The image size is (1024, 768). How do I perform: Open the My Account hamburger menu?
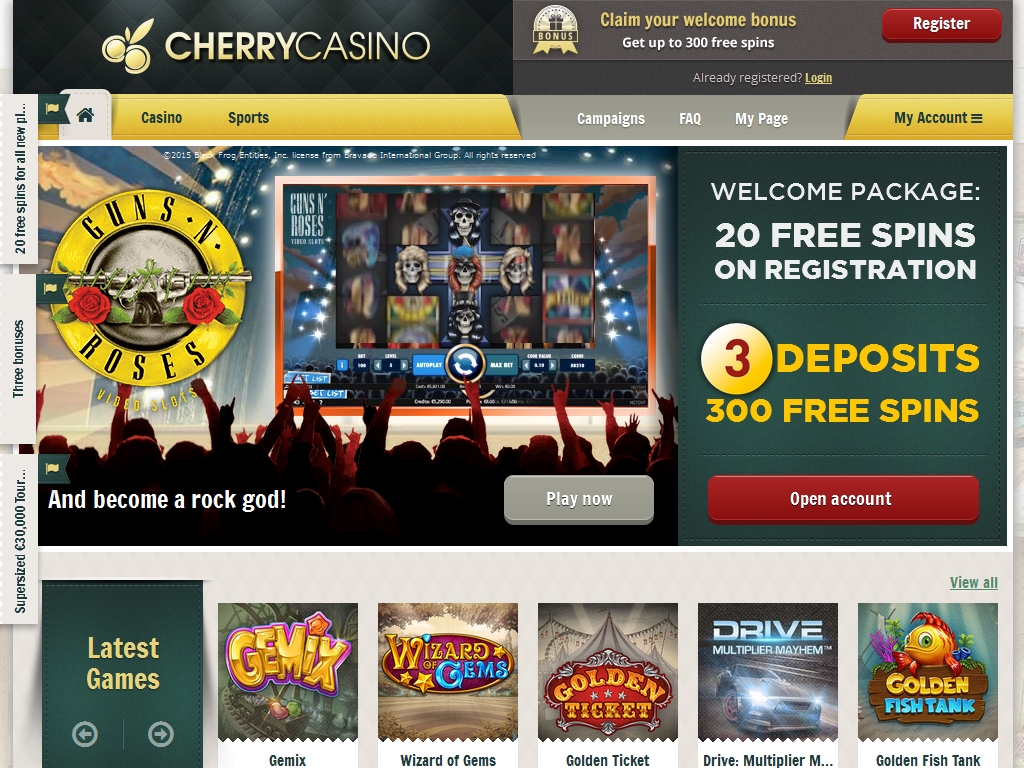coord(938,118)
